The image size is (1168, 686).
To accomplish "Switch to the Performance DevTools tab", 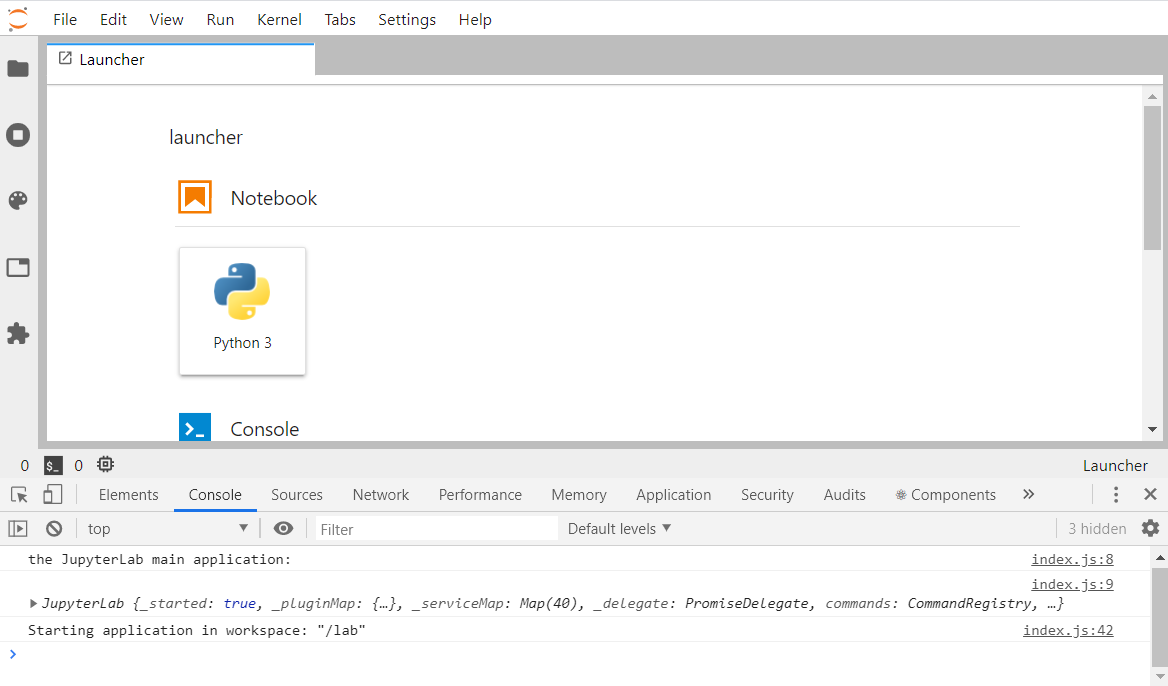I will (480, 495).
